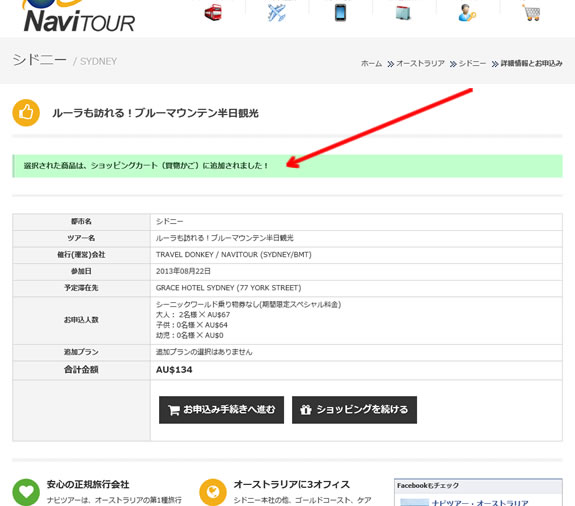Click ショッピングを続ける button

354,410
